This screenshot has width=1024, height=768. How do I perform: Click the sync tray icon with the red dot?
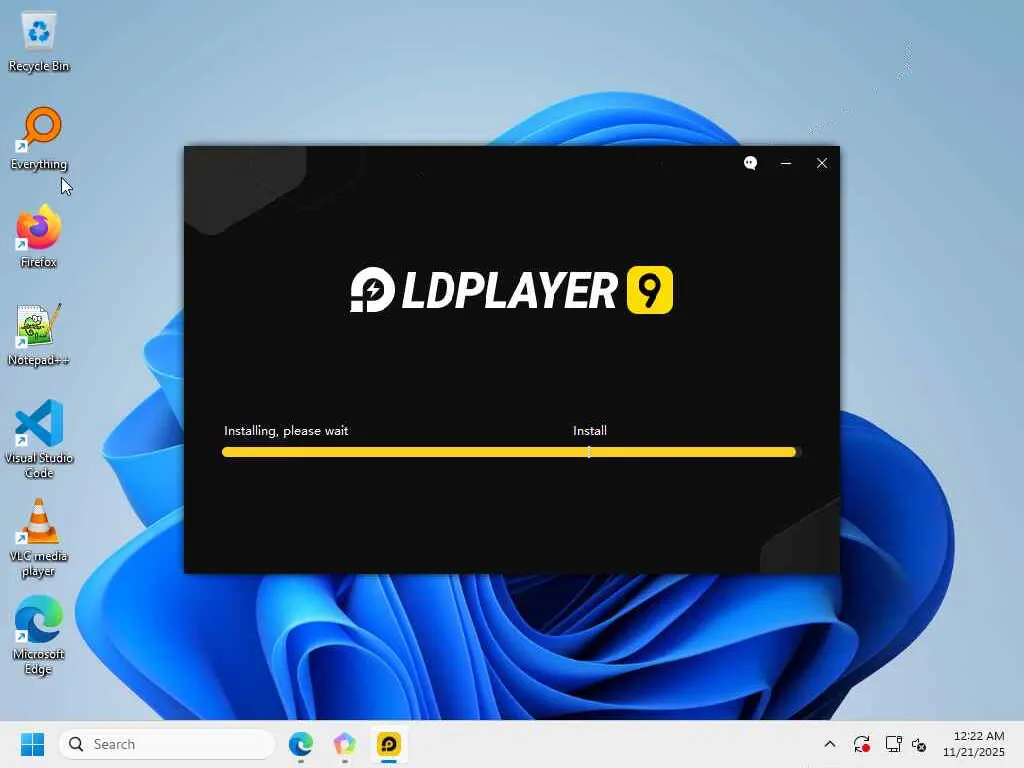[x=861, y=744]
